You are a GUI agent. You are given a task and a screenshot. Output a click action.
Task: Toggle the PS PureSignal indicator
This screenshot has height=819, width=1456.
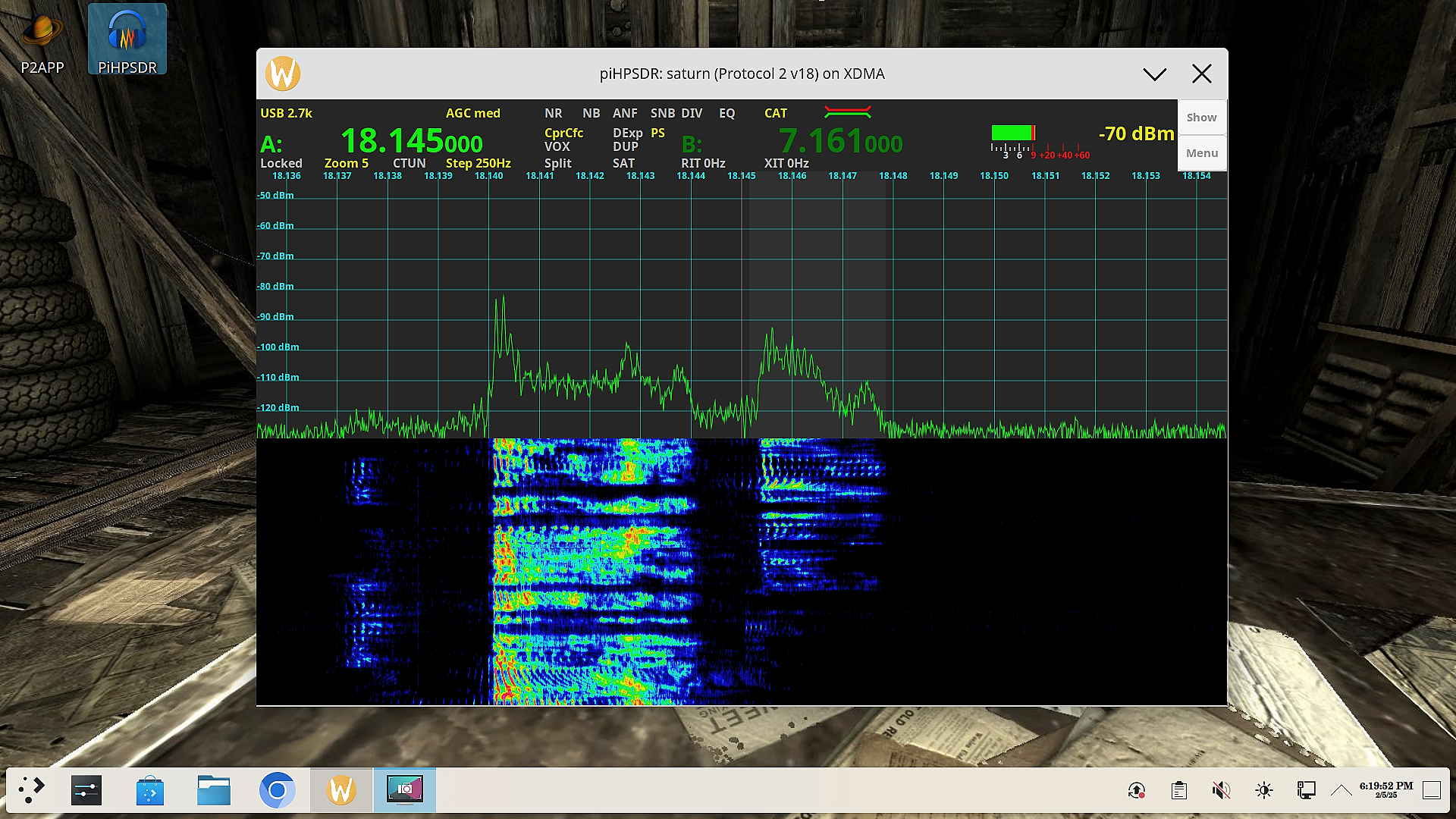click(x=657, y=133)
